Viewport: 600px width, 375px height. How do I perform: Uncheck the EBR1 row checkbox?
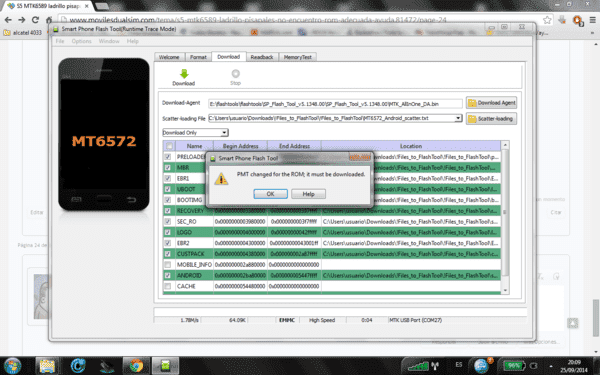168,178
